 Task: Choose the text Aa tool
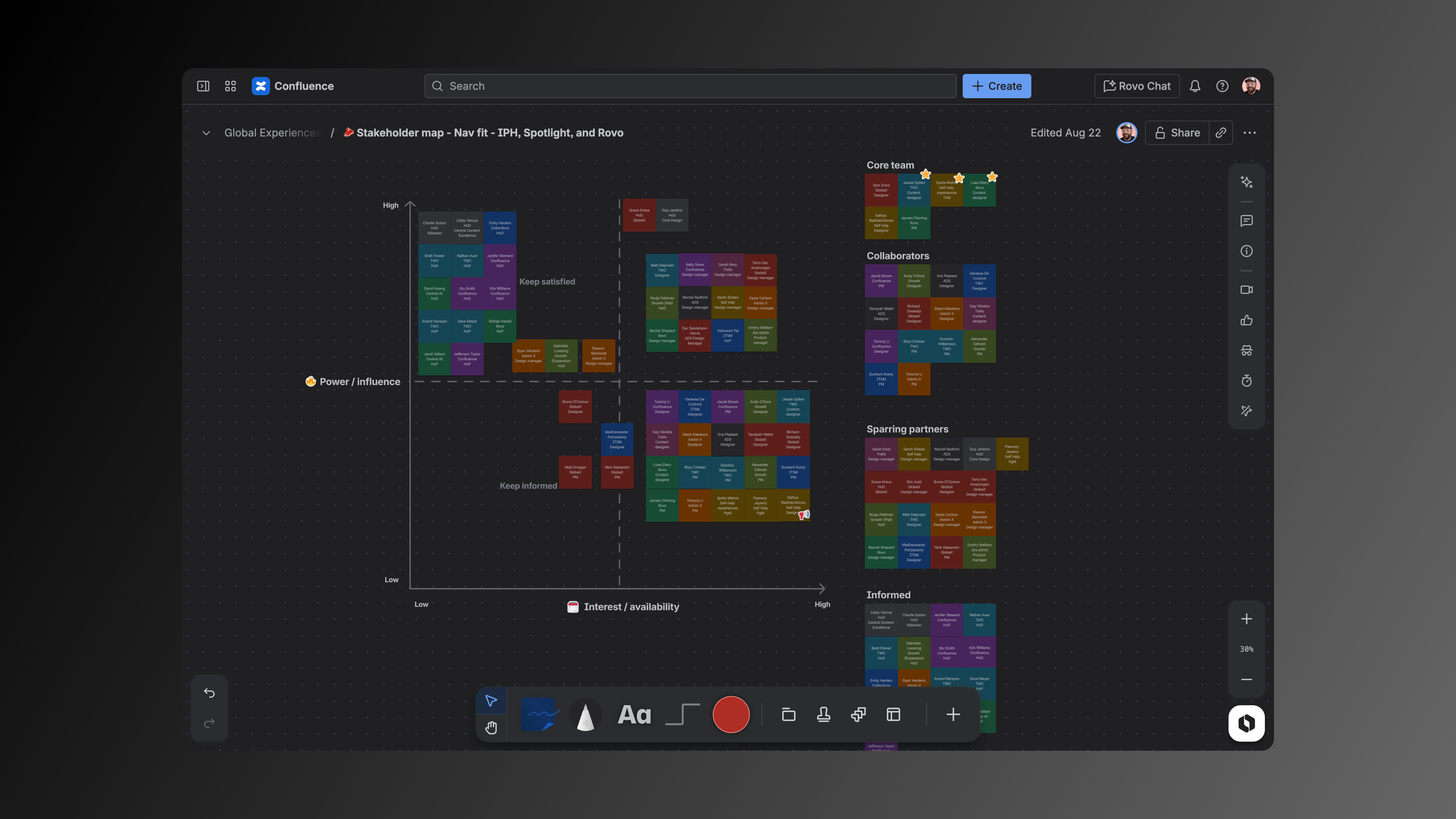(x=634, y=714)
